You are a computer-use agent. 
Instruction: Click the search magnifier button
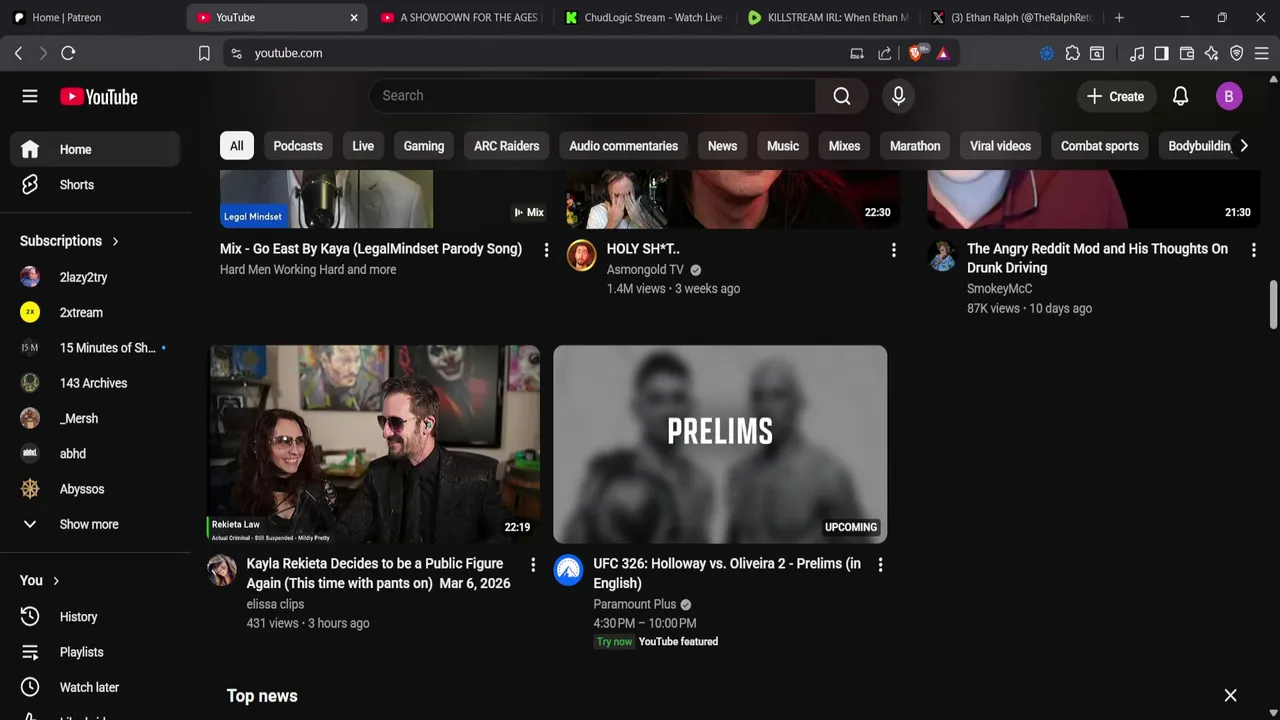(x=842, y=96)
